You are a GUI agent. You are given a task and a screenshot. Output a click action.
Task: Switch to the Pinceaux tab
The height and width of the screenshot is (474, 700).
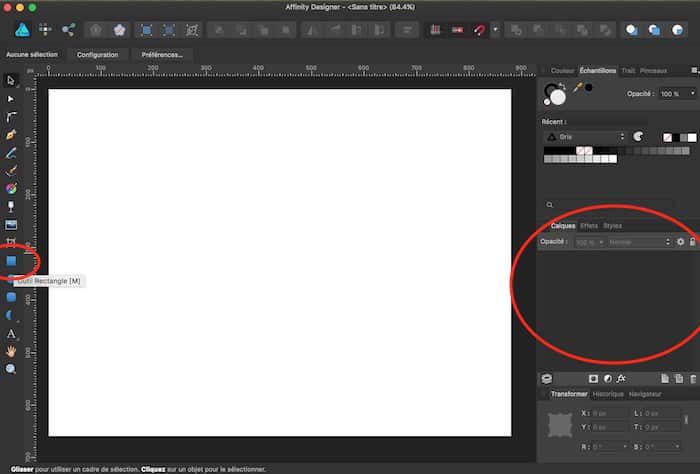click(x=653, y=71)
